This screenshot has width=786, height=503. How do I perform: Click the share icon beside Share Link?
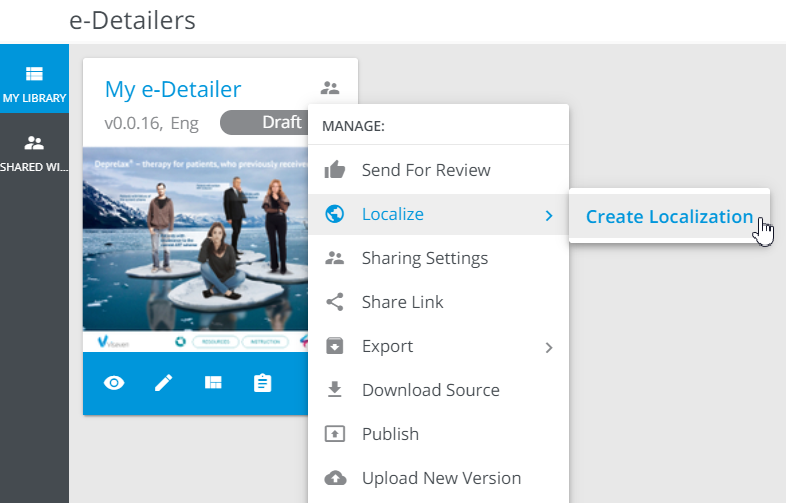(x=335, y=302)
